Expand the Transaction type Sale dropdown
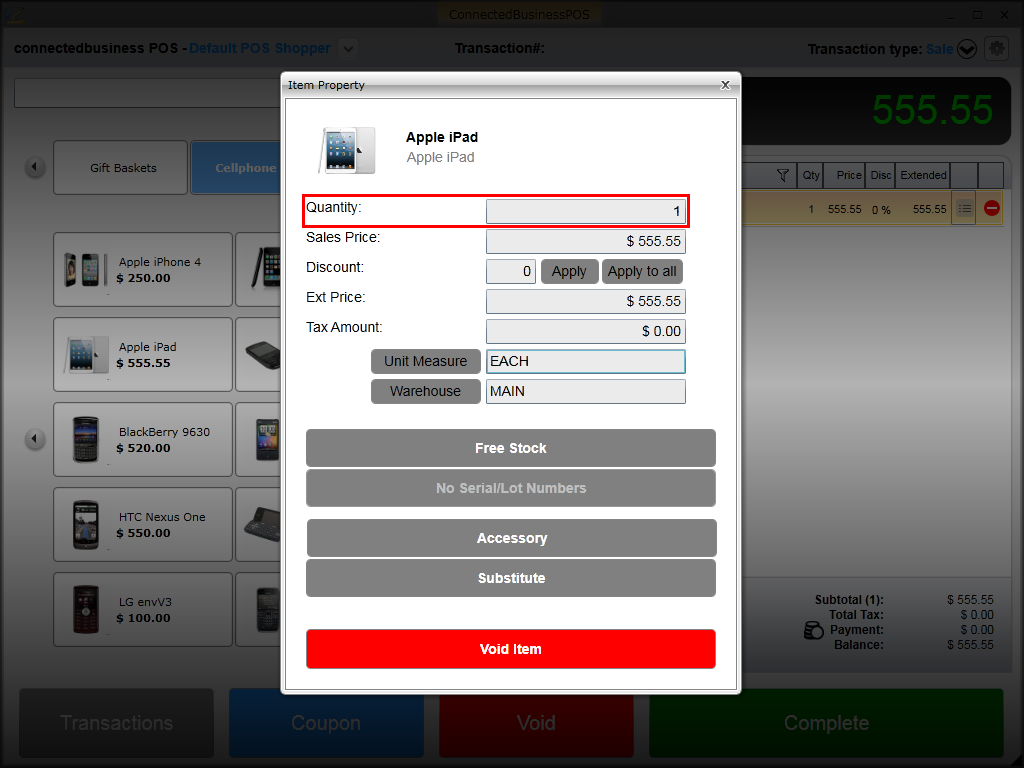Screen dimensions: 1024x768 click(967, 49)
